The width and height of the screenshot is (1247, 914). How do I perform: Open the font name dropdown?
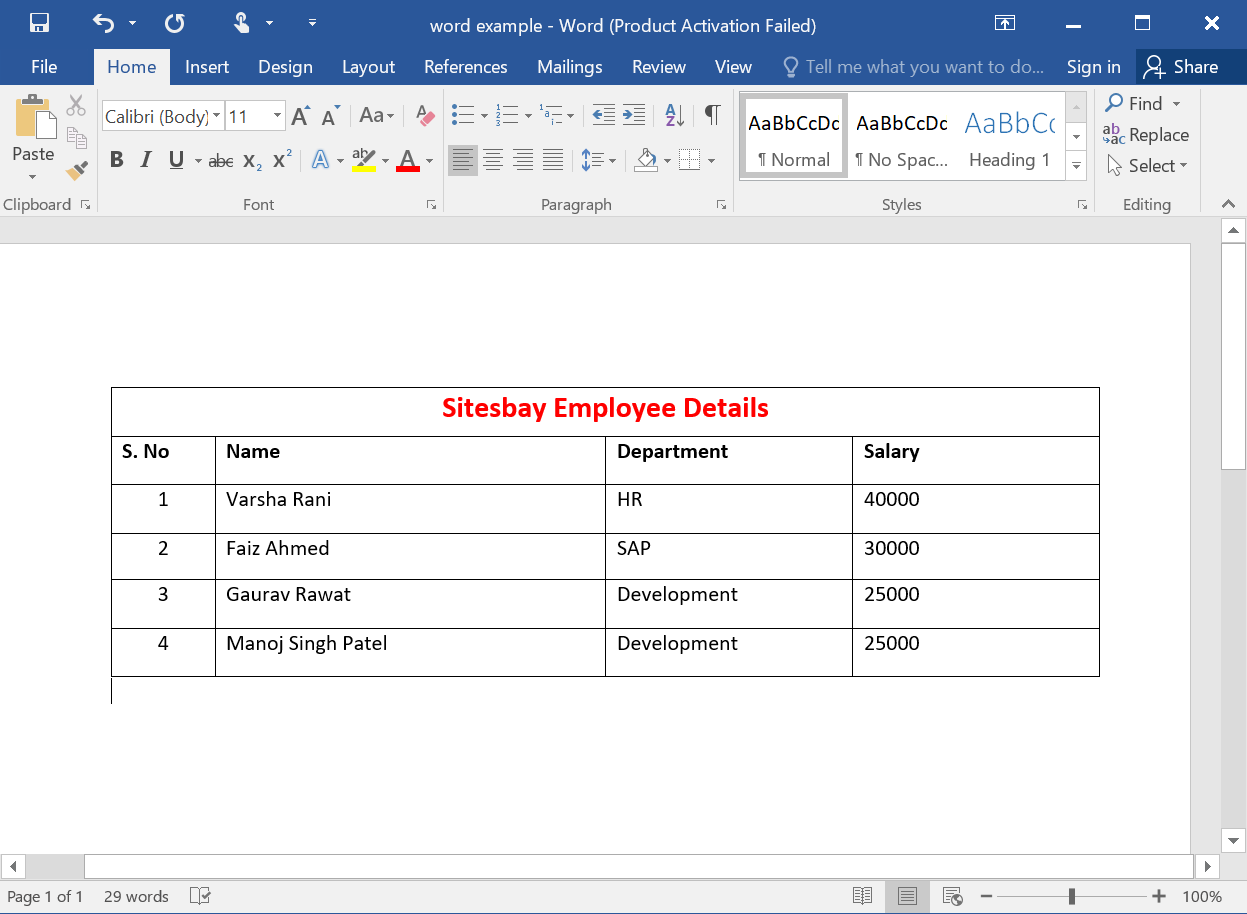click(x=216, y=116)
